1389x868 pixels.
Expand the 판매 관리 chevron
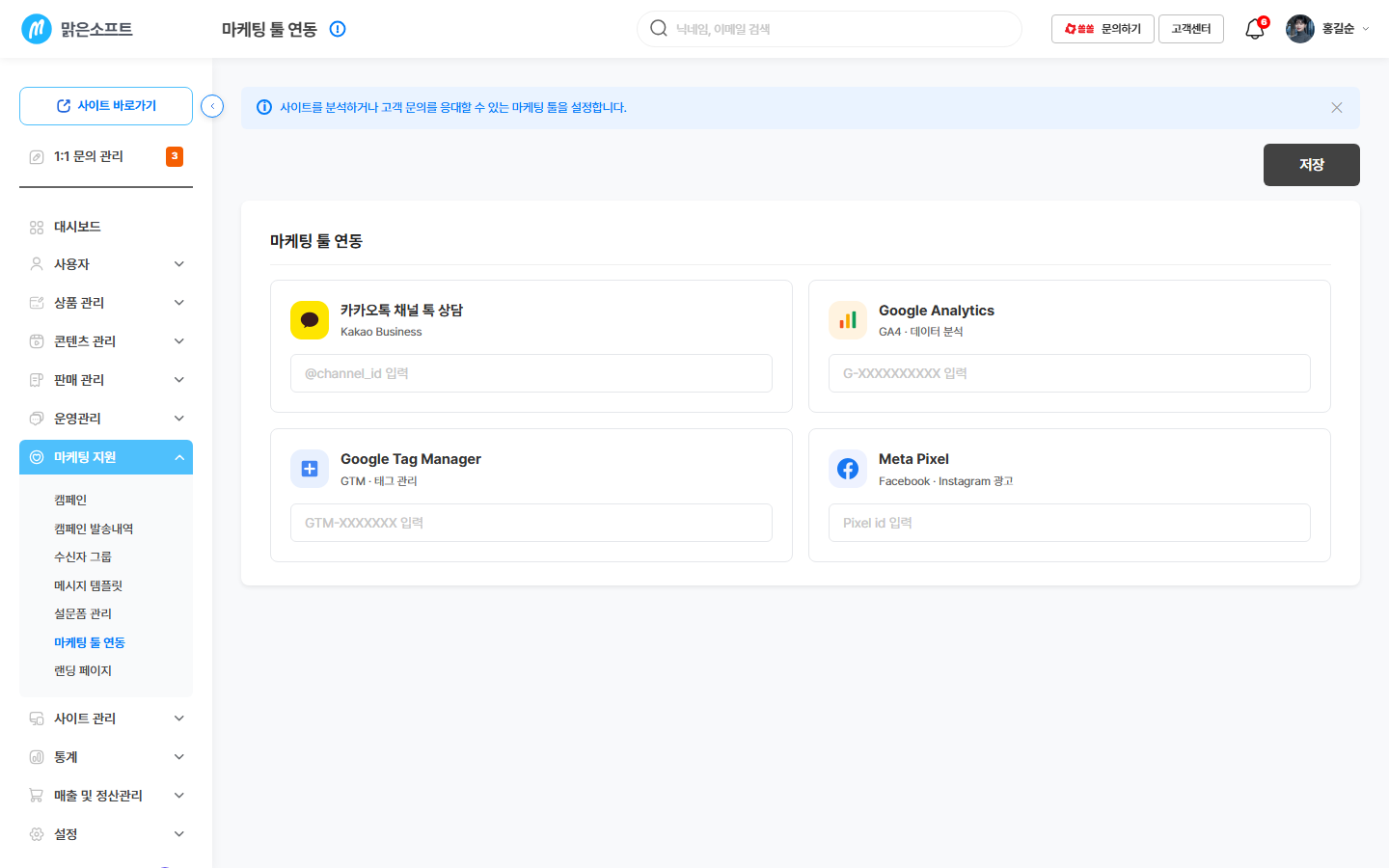point(179,380)
